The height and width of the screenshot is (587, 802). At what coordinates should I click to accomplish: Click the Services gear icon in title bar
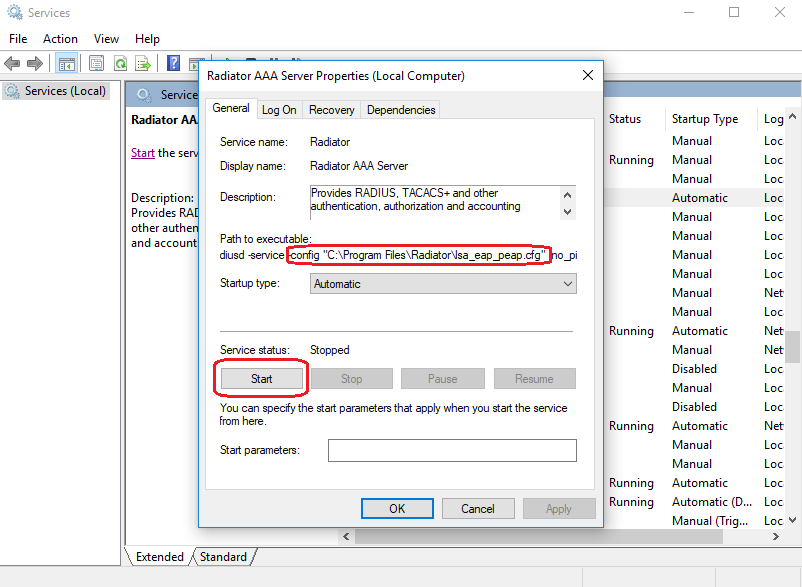coord(15,12)
